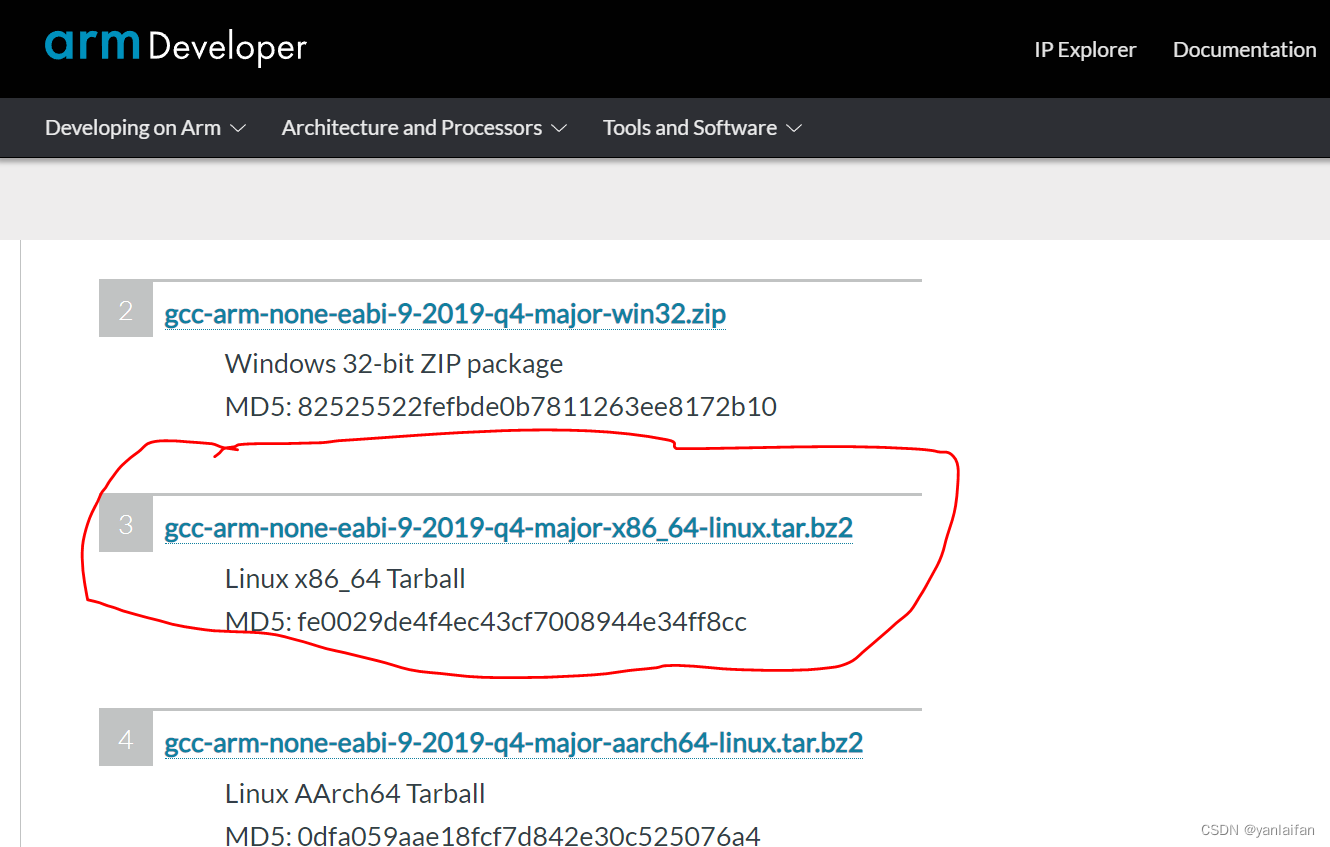This screenshot has height=847, width=1330.
Task: Select the Developing on Arm menu item
Action: coord(144,127)
